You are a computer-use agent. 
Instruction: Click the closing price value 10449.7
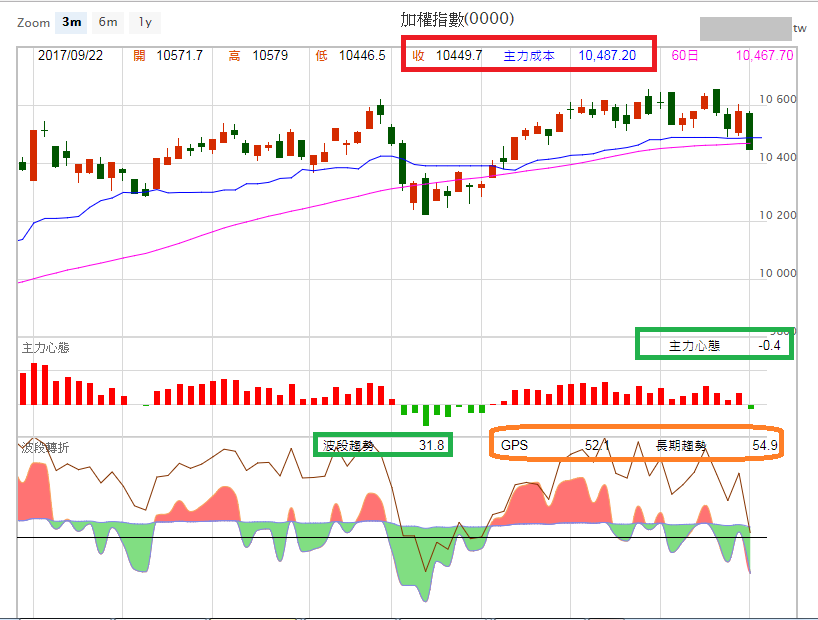click(x=459, y=56)
